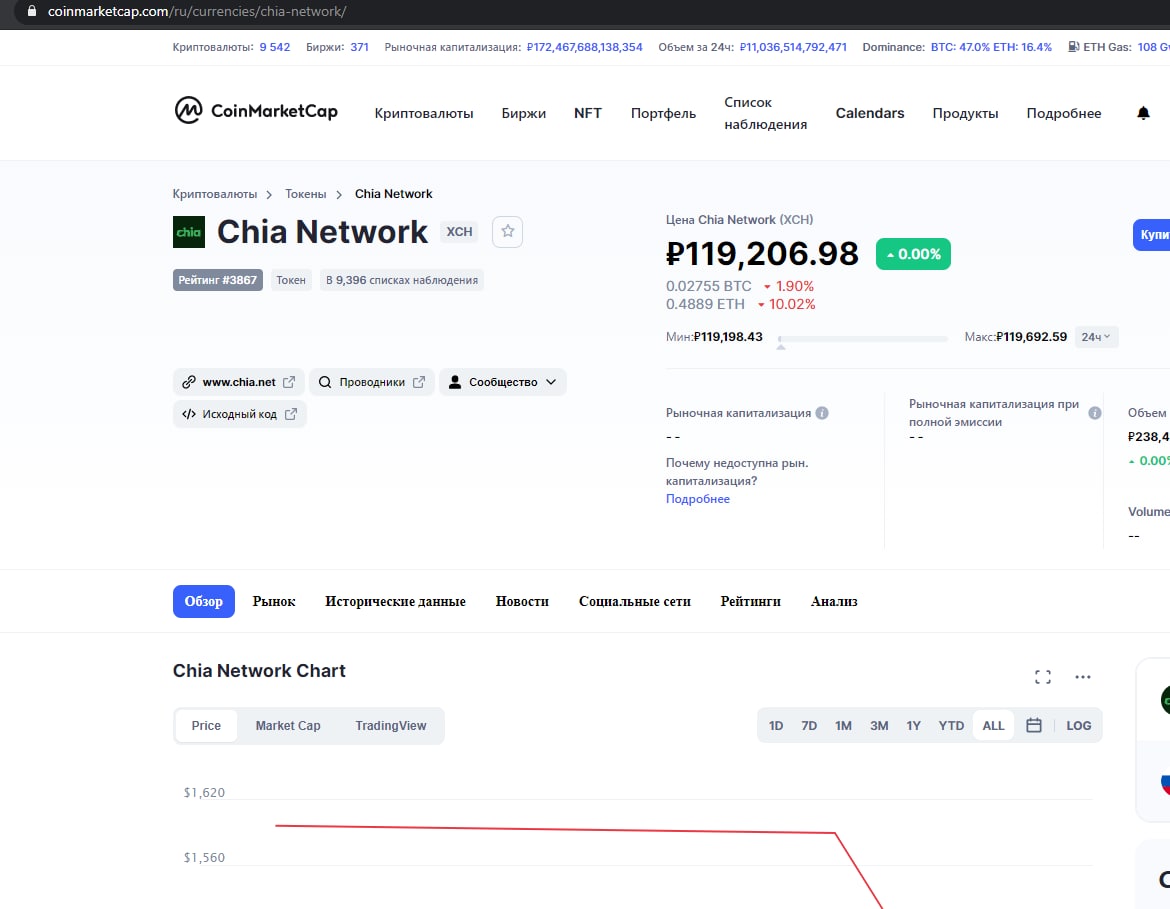Click the browser address bar URL

[x=197, y=11]
